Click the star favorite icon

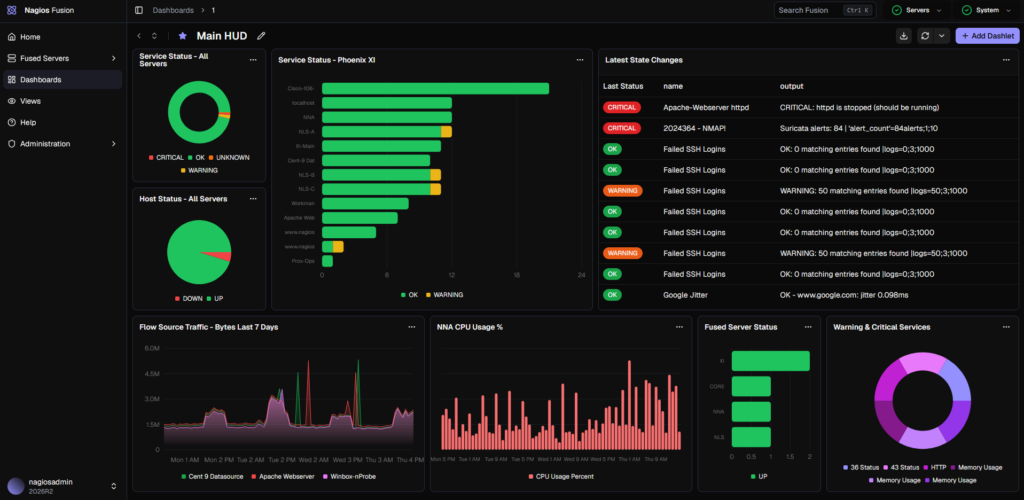182,36
